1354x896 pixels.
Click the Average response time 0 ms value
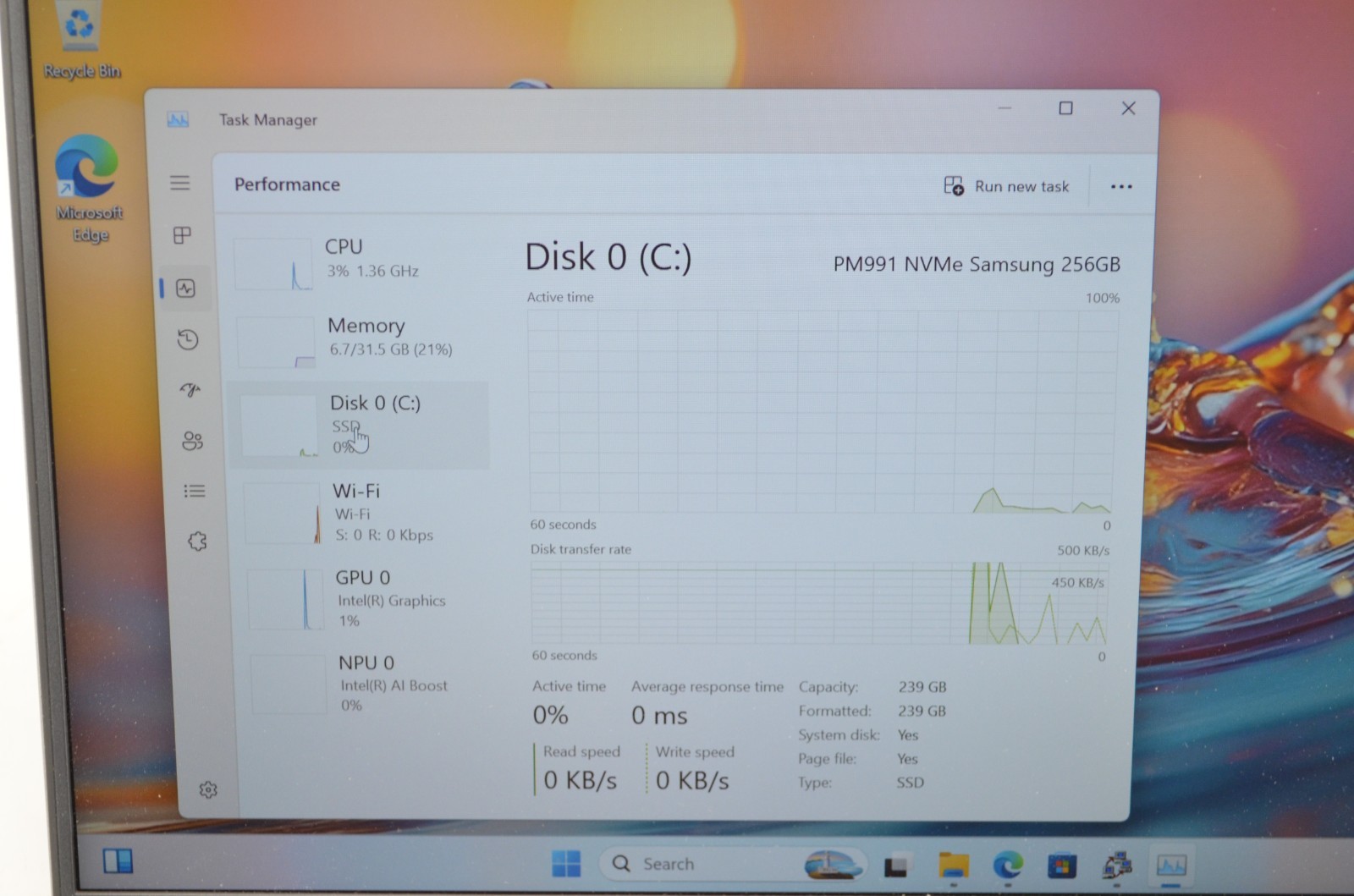click(x=659, y=716)
